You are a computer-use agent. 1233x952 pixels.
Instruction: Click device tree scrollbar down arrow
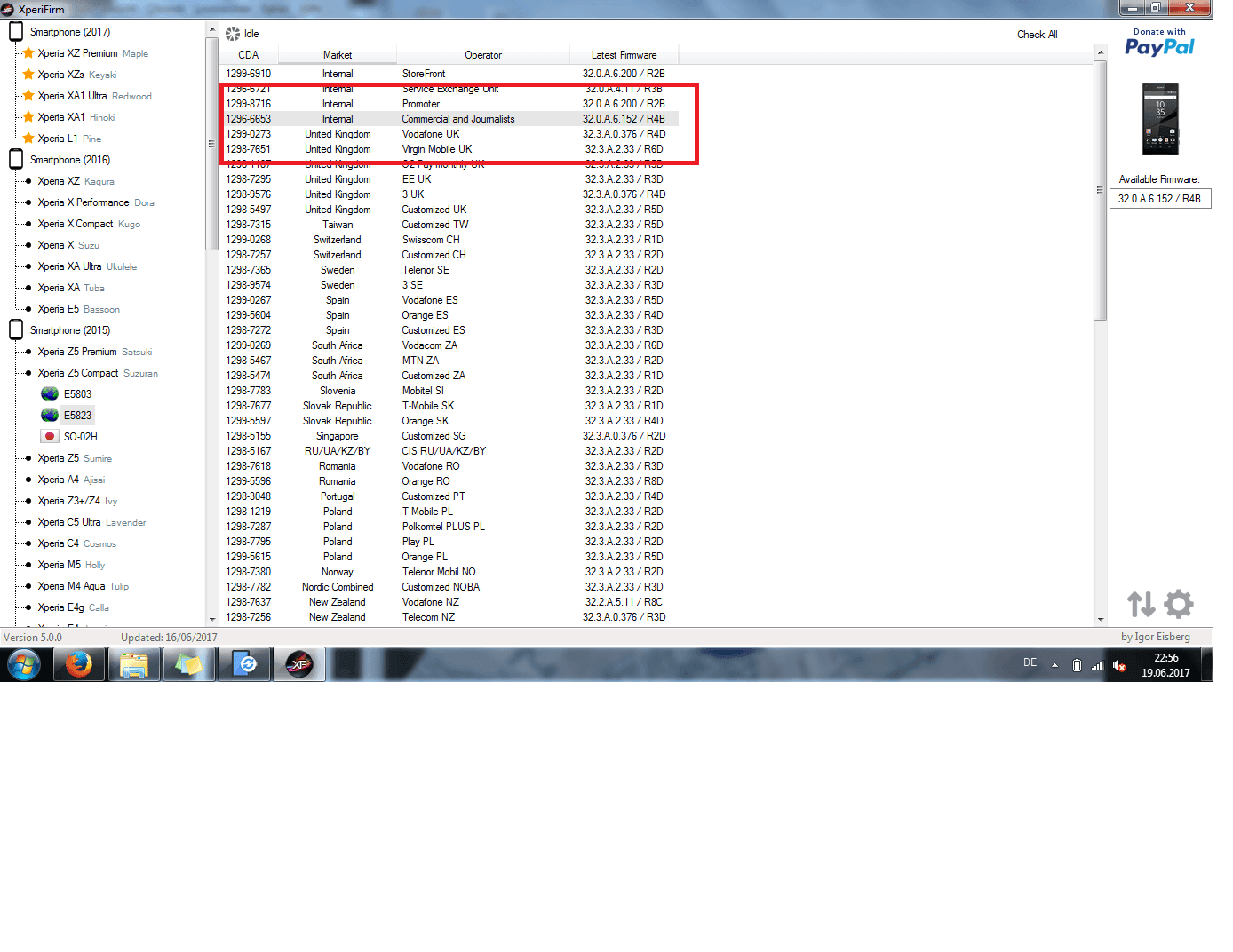coord(212,619)
